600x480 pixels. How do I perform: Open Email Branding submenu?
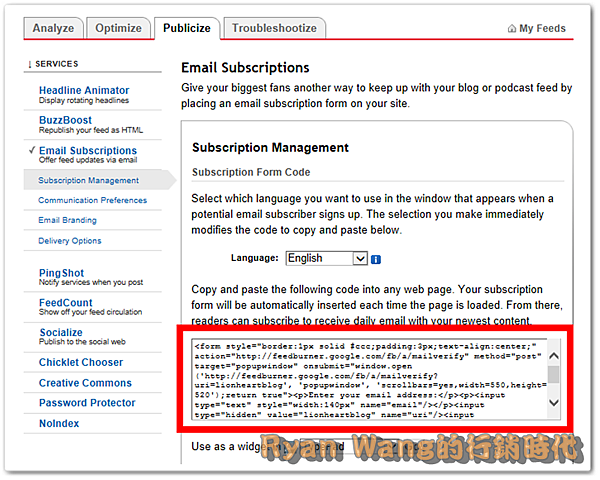pyautogui.click(x=67, y=220)
